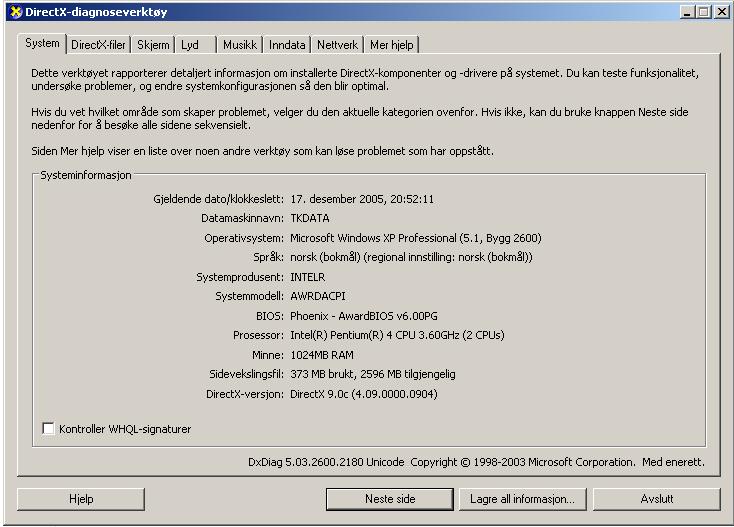Click the DirectX icon in the title bar
The image size is (734, 527).
pos(15,12)
